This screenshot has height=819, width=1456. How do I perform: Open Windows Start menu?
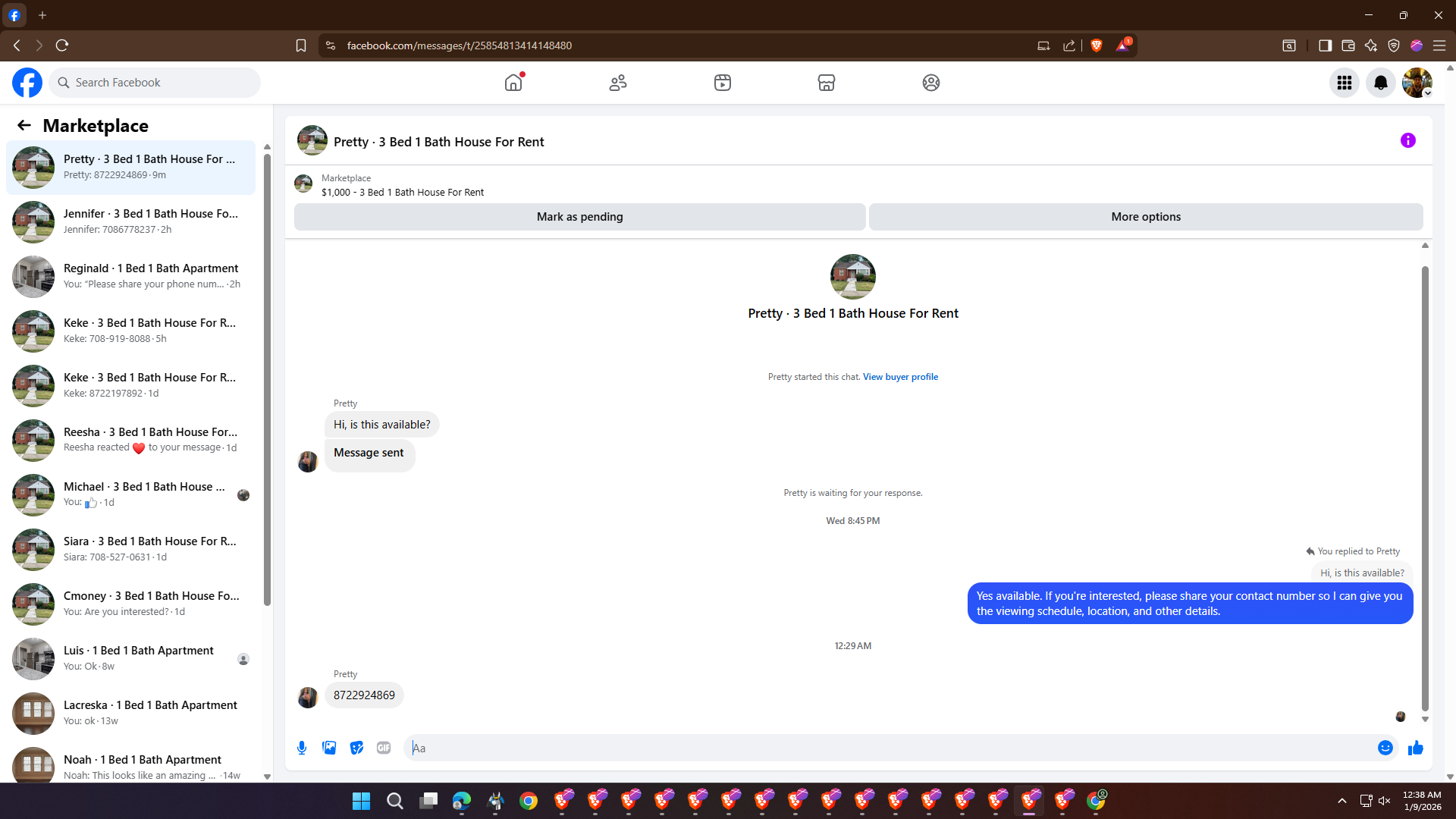point(362,801)
